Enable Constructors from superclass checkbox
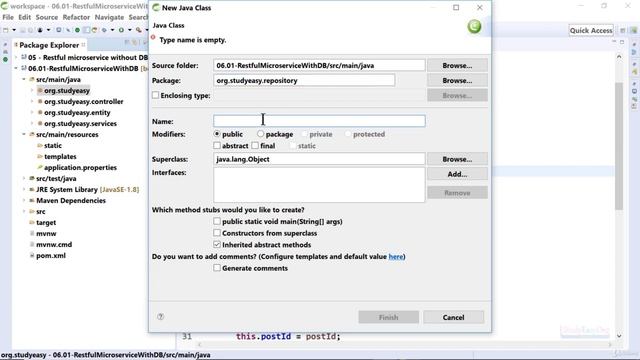640x360 pixels. pyautogui.click(x=217, y=233)
